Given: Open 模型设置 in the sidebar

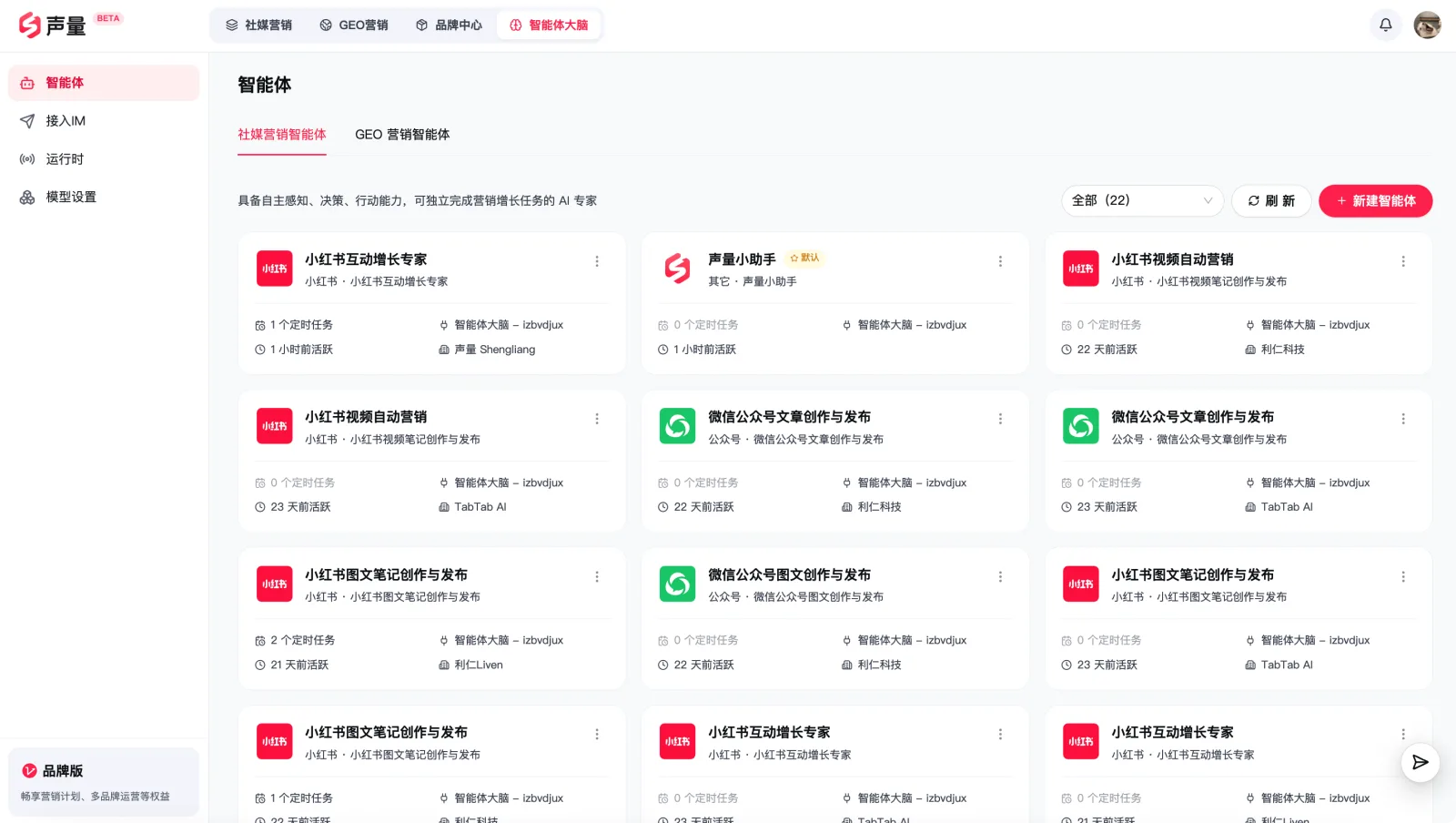Looking at the screenshot, I should pyautogui.click(x=104, y=198).
